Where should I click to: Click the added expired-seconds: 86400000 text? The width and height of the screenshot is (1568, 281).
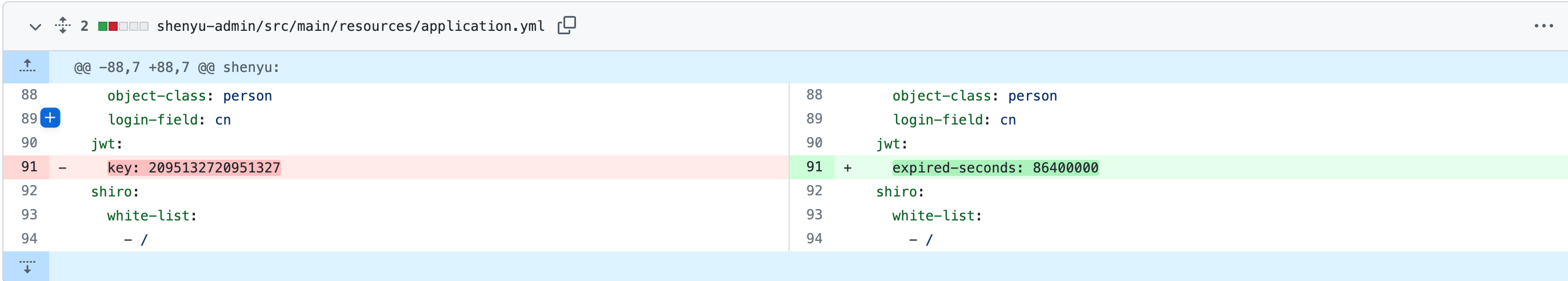(995, 168)
